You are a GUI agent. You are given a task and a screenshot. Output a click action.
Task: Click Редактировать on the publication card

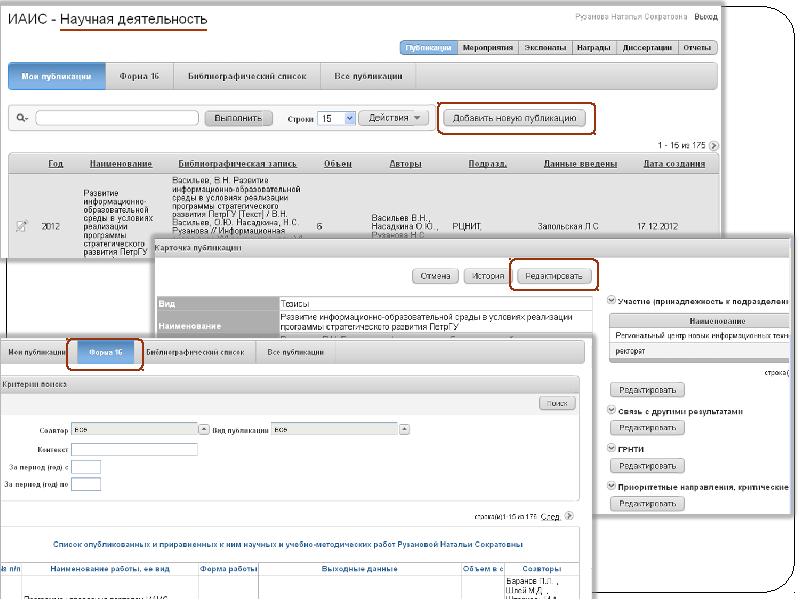[x=556, y=277]
